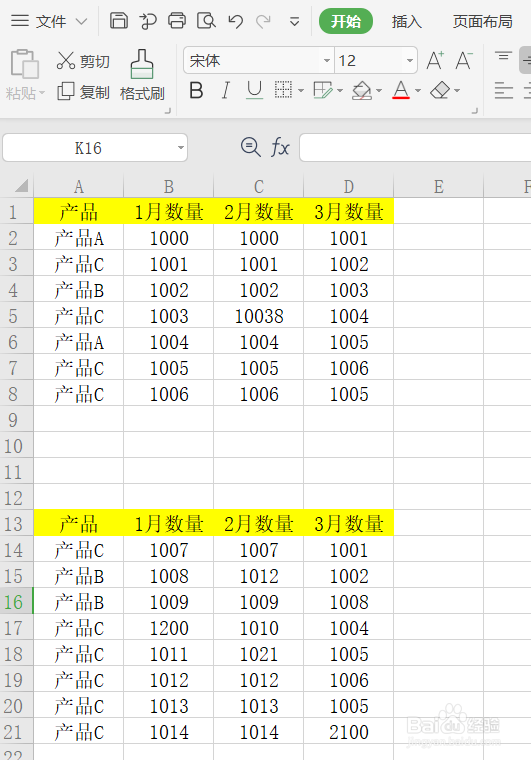Apply the red font color
This screenshot has width=531, height=760.
click(x=401, y=90)
